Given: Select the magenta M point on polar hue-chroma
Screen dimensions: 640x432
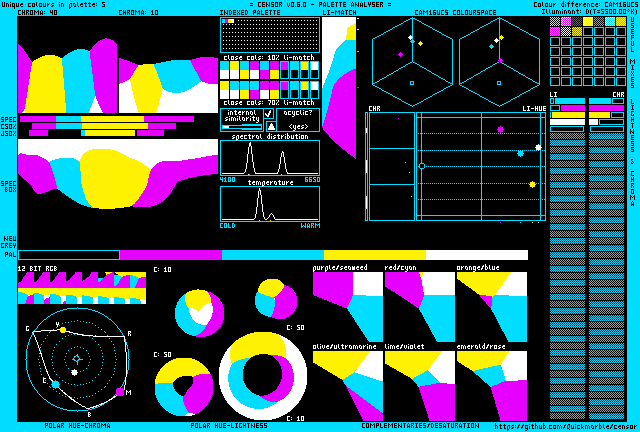Looking at the screenshot, I should (120, 392).
